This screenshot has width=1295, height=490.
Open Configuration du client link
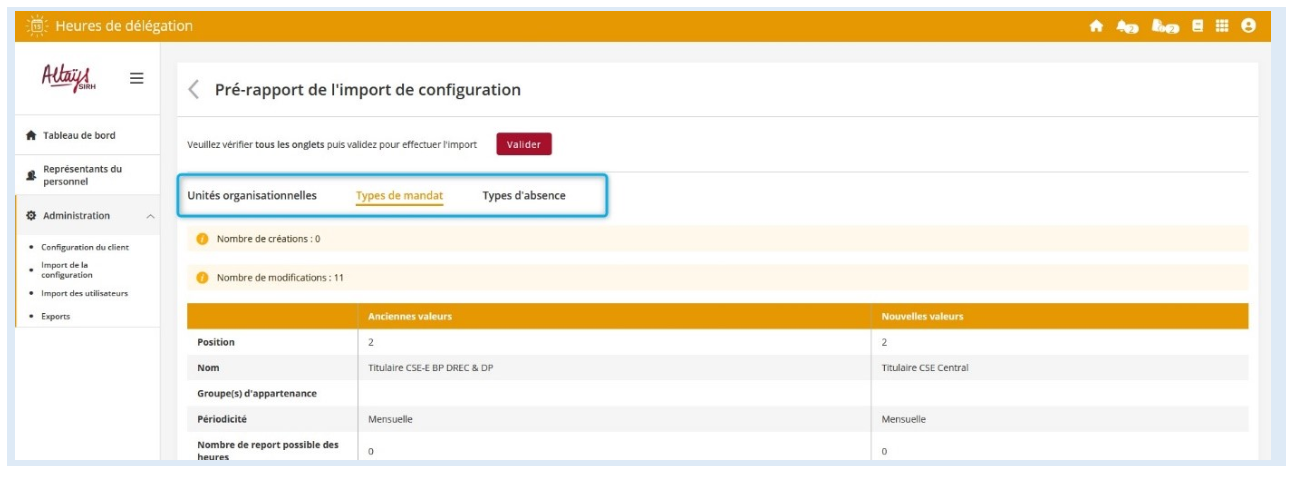[x=85, y=247]
